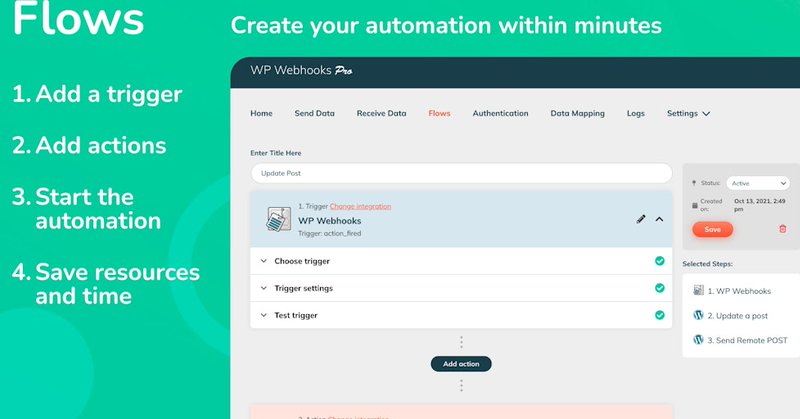Click the Change integration link for trigger
The height and width of the screenshot is (419, 800).
(x=360, y=206)
